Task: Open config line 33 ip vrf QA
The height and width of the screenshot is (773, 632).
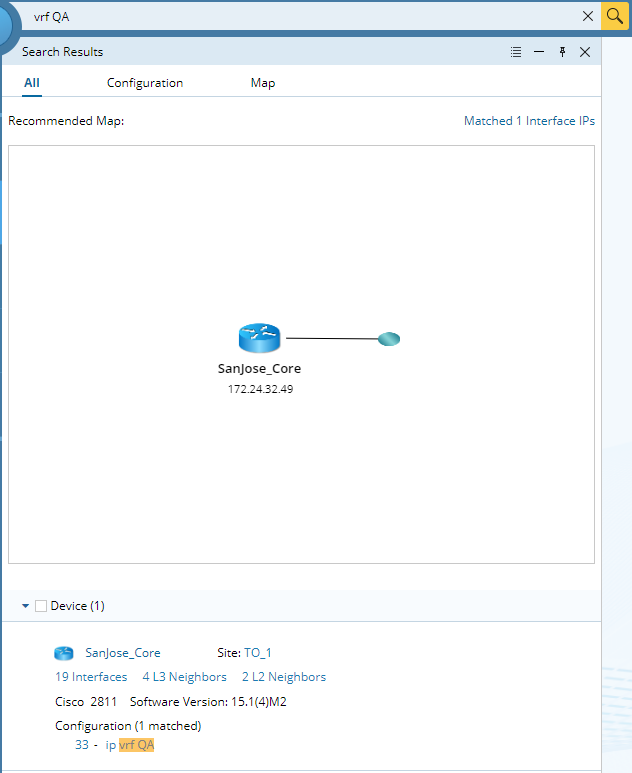Action: pos(114,744)
